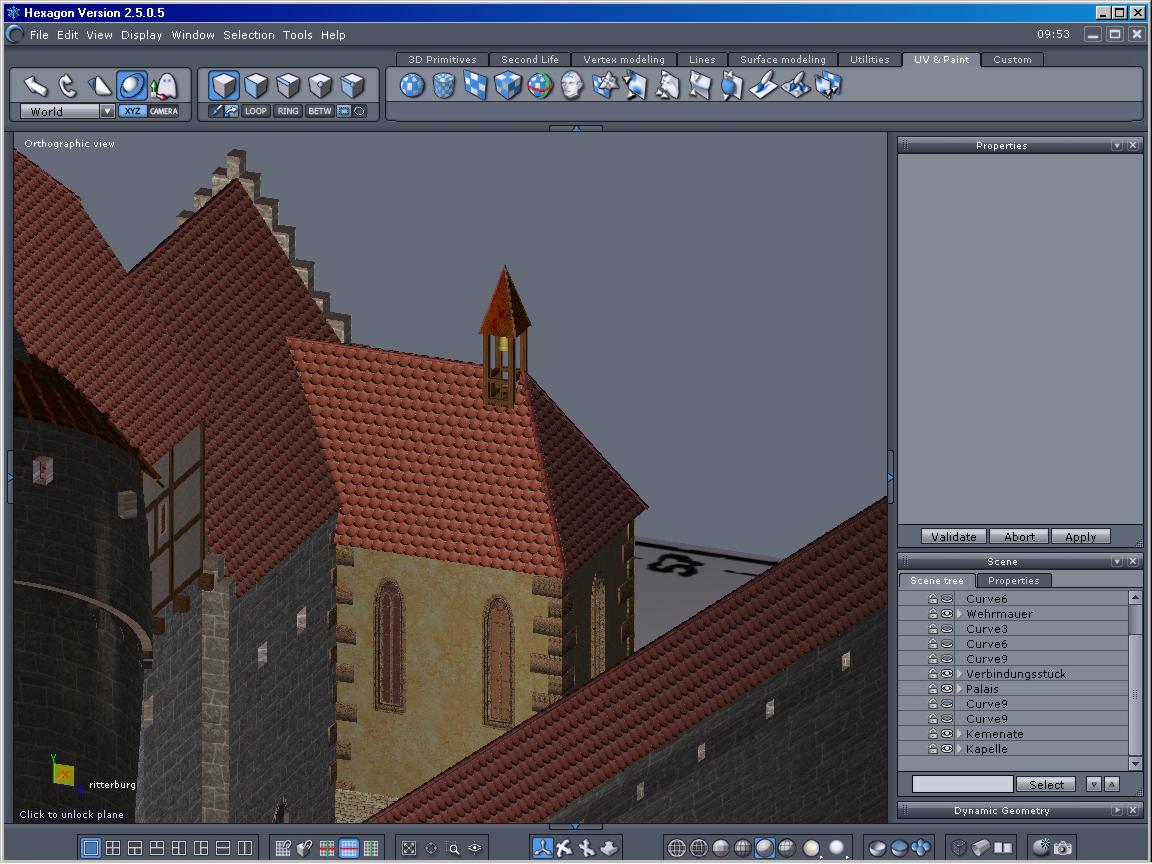
Task: Click the Snap/Align ghost icon
Action: coord(165,86)
